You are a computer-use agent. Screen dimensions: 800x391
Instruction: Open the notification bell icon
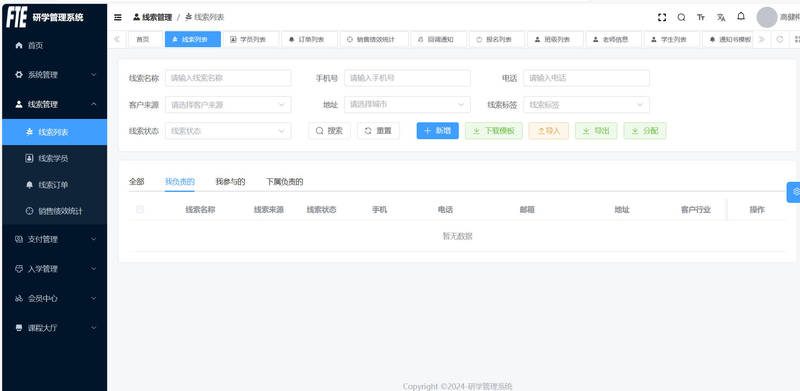point(741,16)
